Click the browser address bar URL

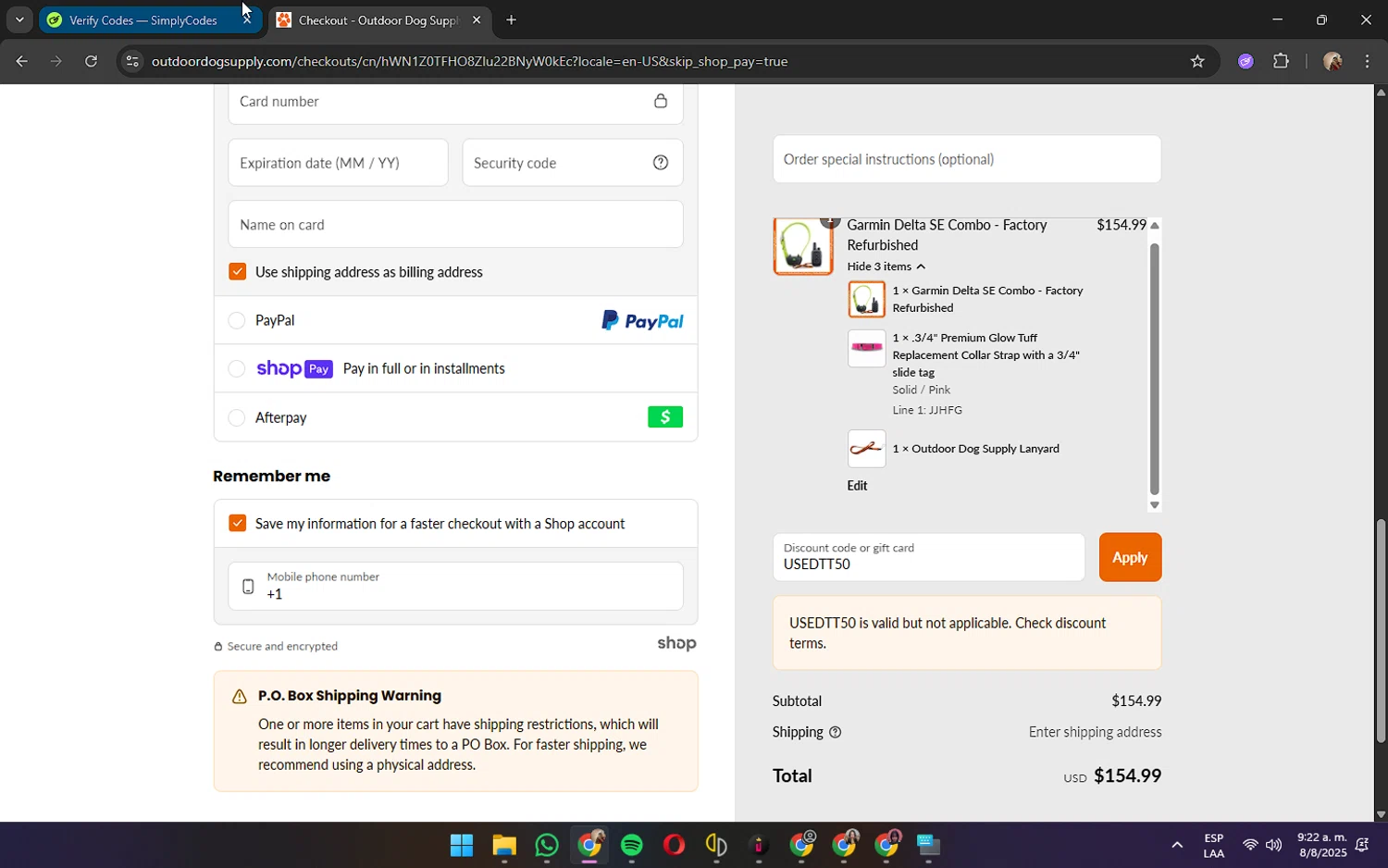click(469, 61)
